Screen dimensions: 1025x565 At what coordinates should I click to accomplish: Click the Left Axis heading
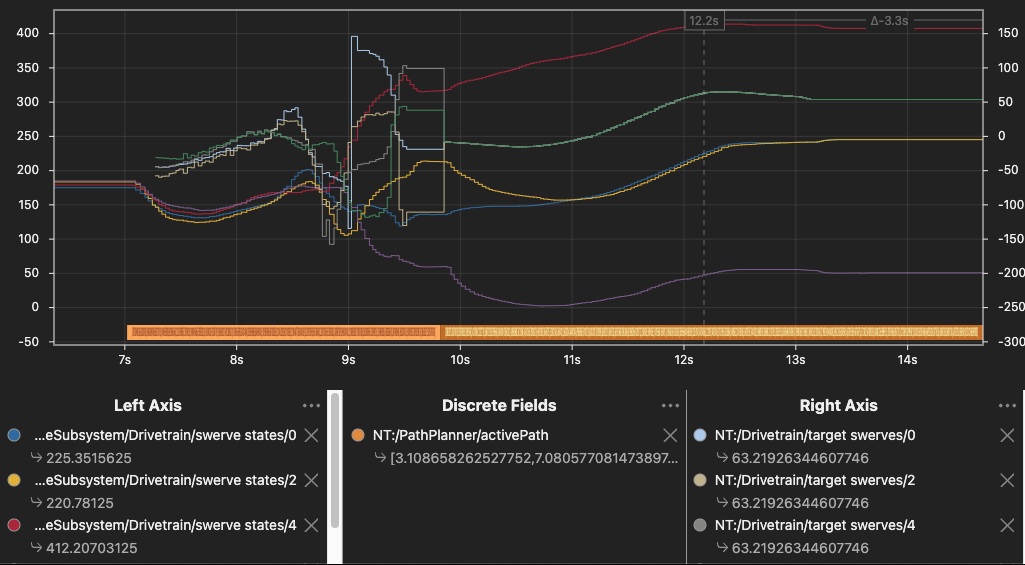[x=148, y=405]
